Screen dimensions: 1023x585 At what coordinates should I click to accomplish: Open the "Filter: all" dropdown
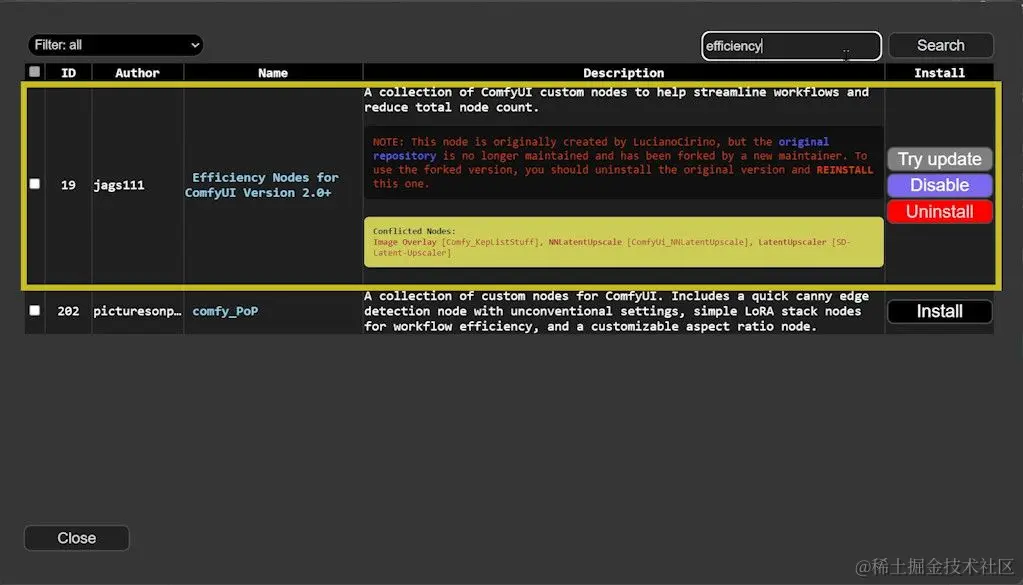115,45
